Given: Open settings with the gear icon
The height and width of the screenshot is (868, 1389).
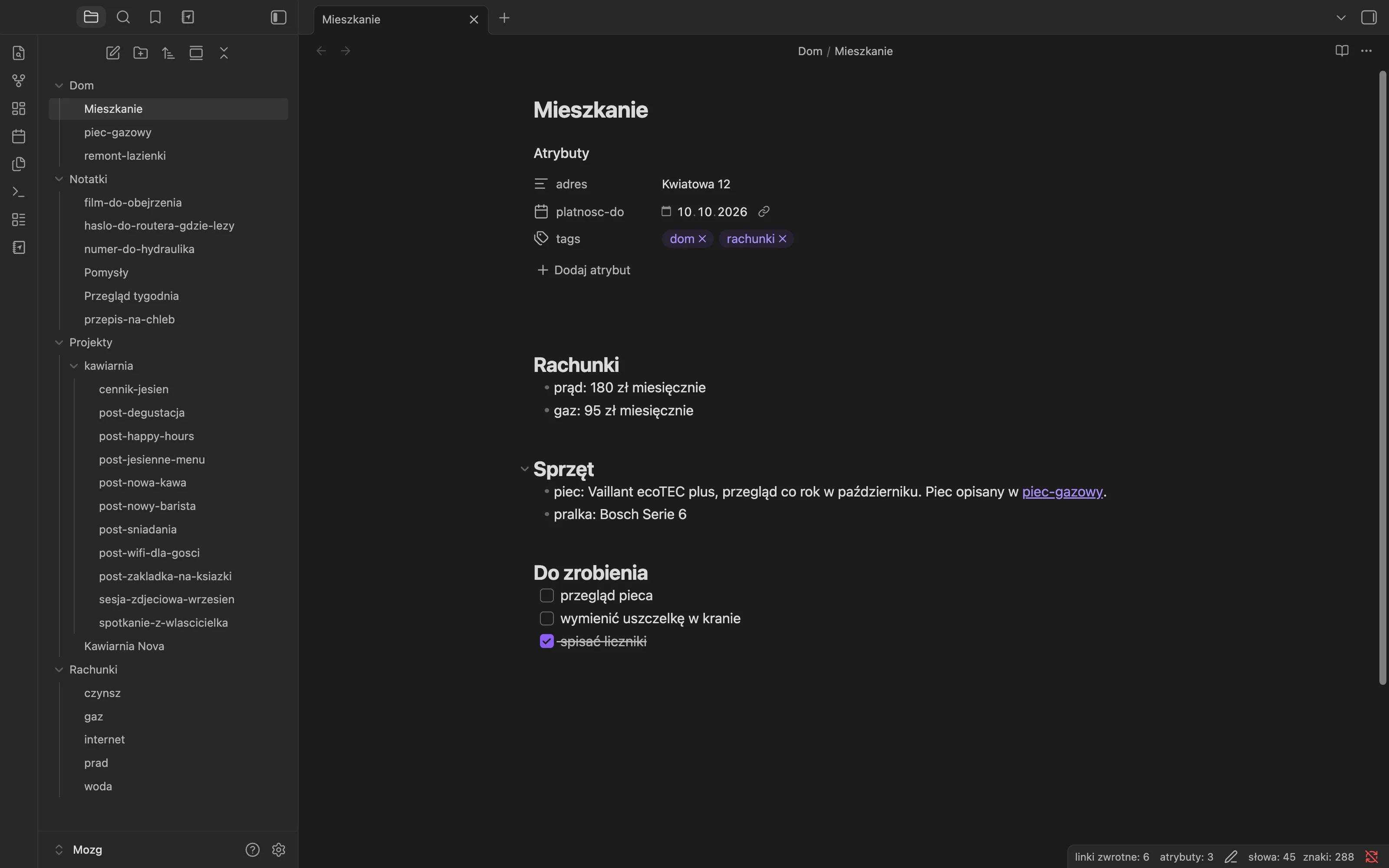Looking at the screenshot, I should pyautogui.click(x=278, y=850).
